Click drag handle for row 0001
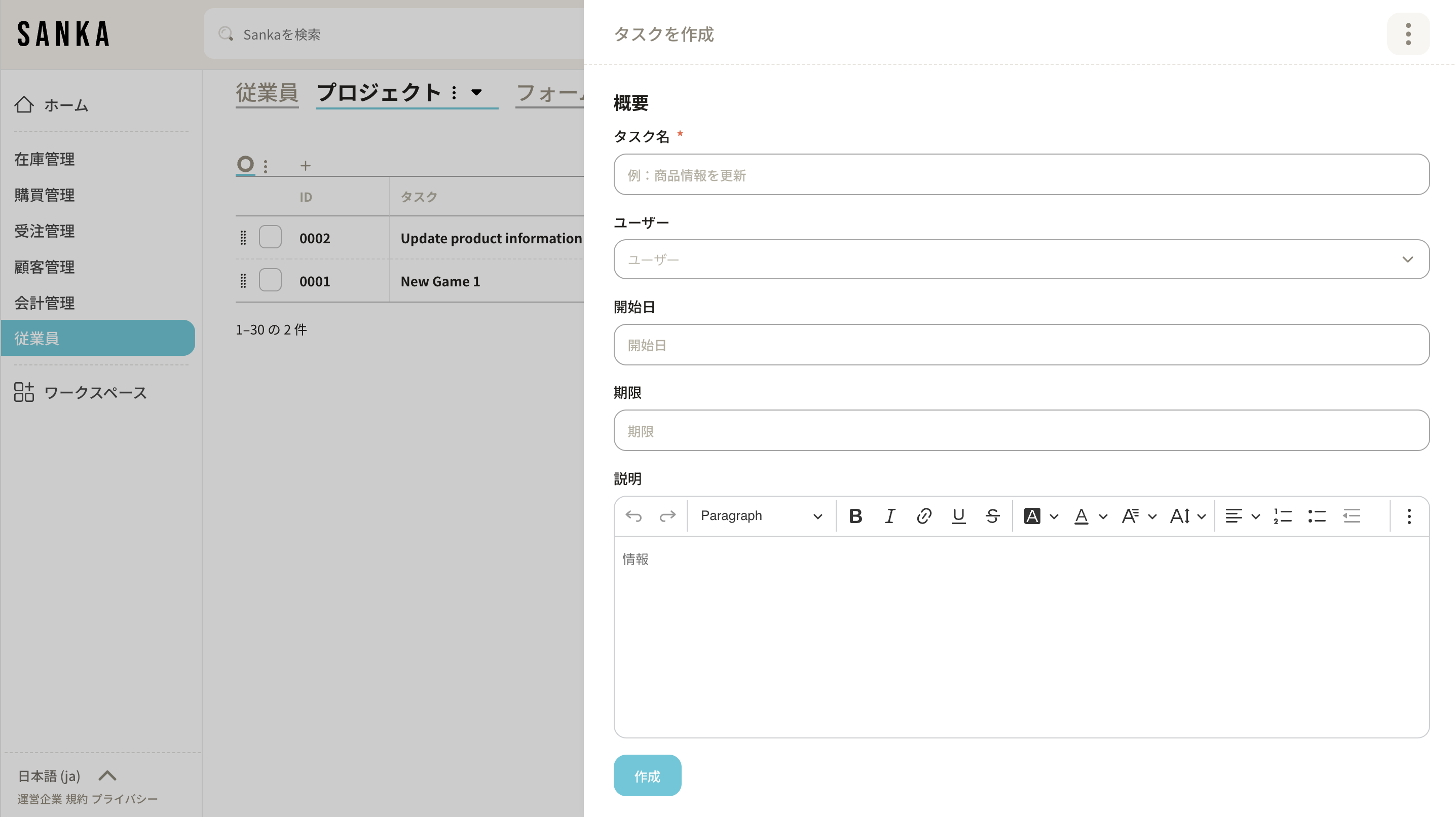 243,281
